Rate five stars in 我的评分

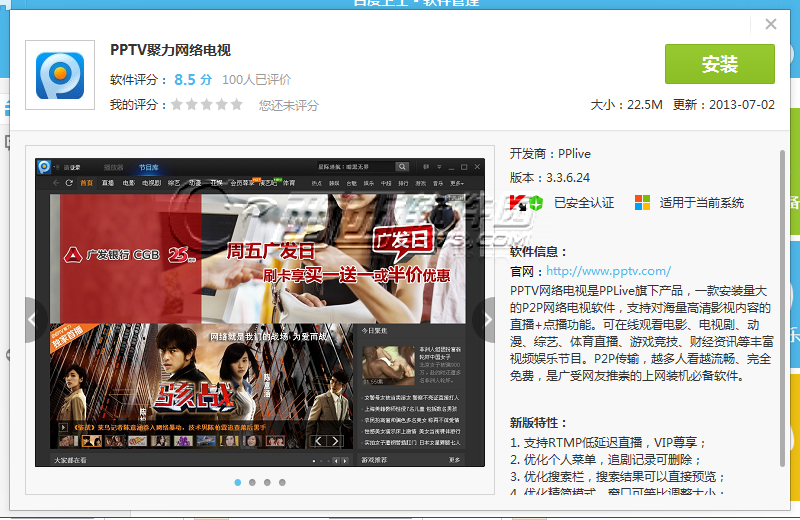pyautogui.click(x=236, y=105)
